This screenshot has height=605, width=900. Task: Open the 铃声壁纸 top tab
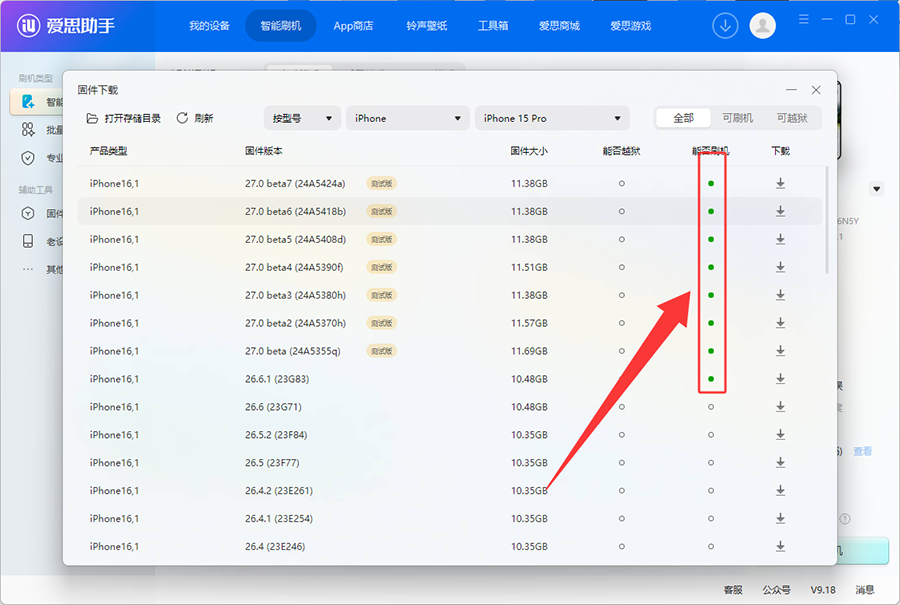pos(426,26)
